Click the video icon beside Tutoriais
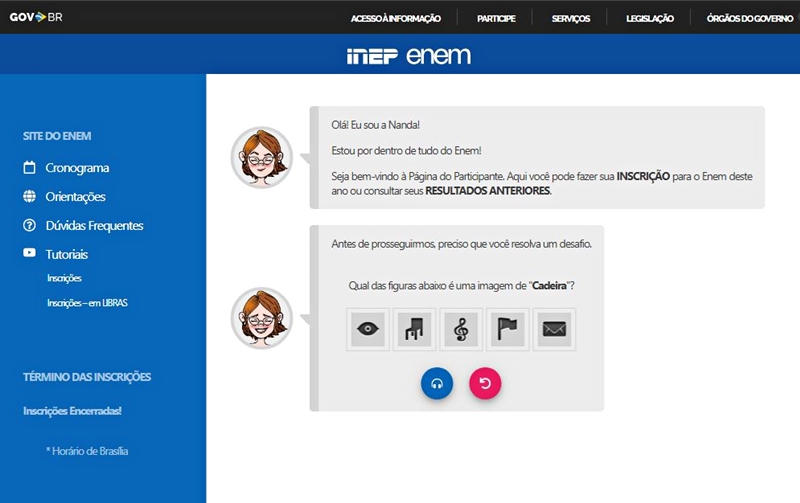 coord(30,253)
